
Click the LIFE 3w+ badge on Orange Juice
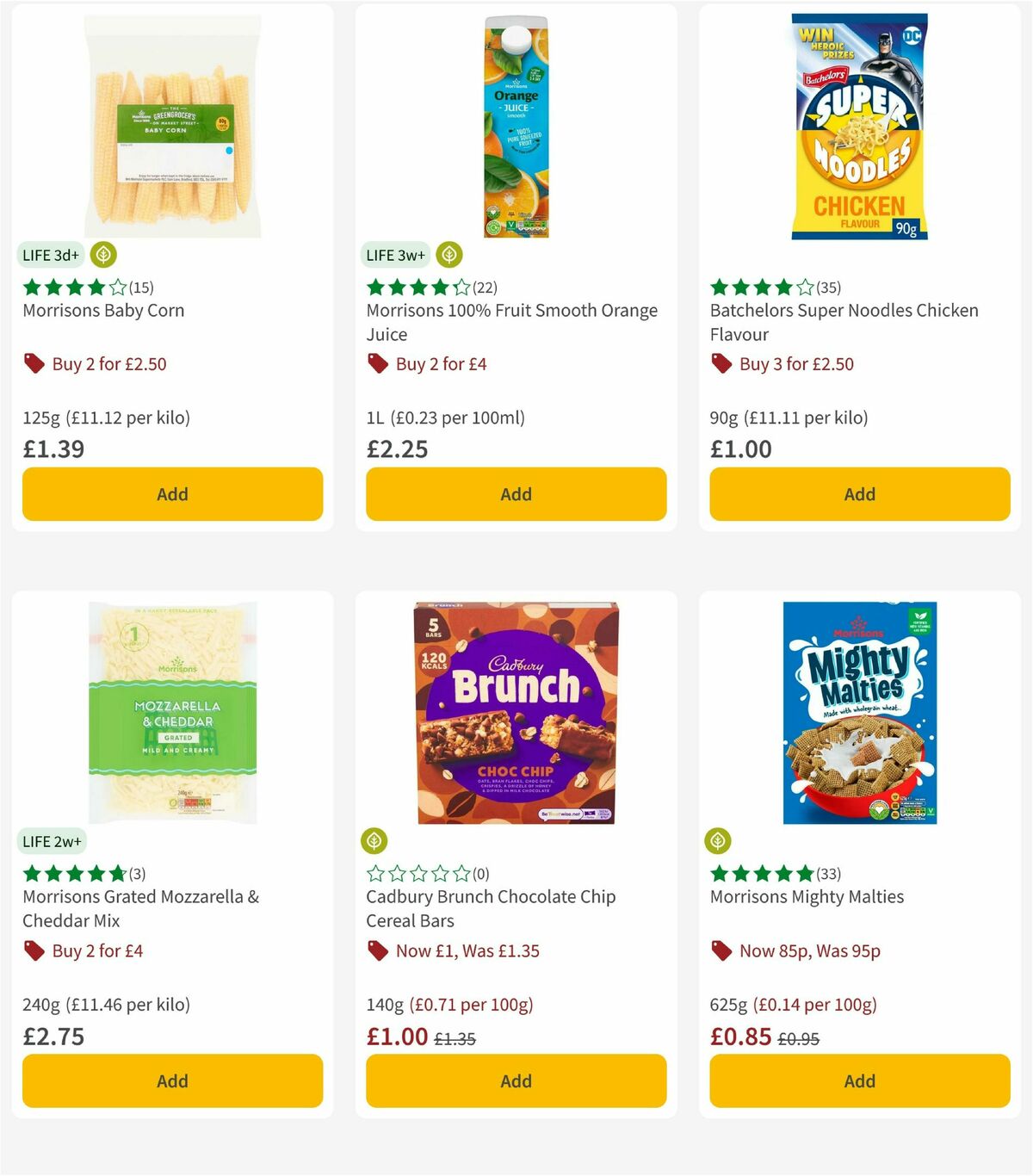click(396, 255)
